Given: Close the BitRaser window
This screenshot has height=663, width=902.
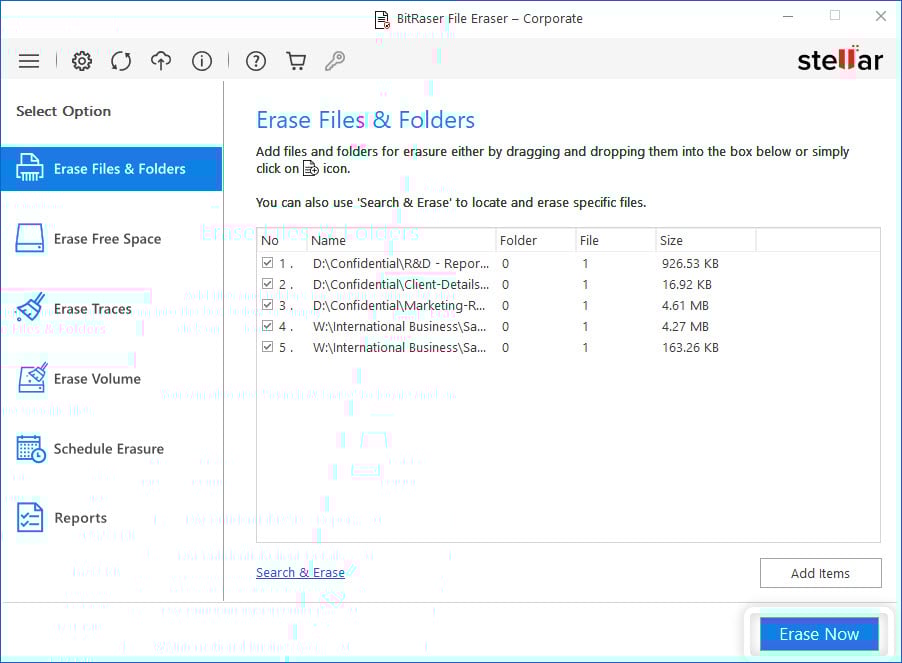Looking at the screenshot, I should click(x=881, y=16).
